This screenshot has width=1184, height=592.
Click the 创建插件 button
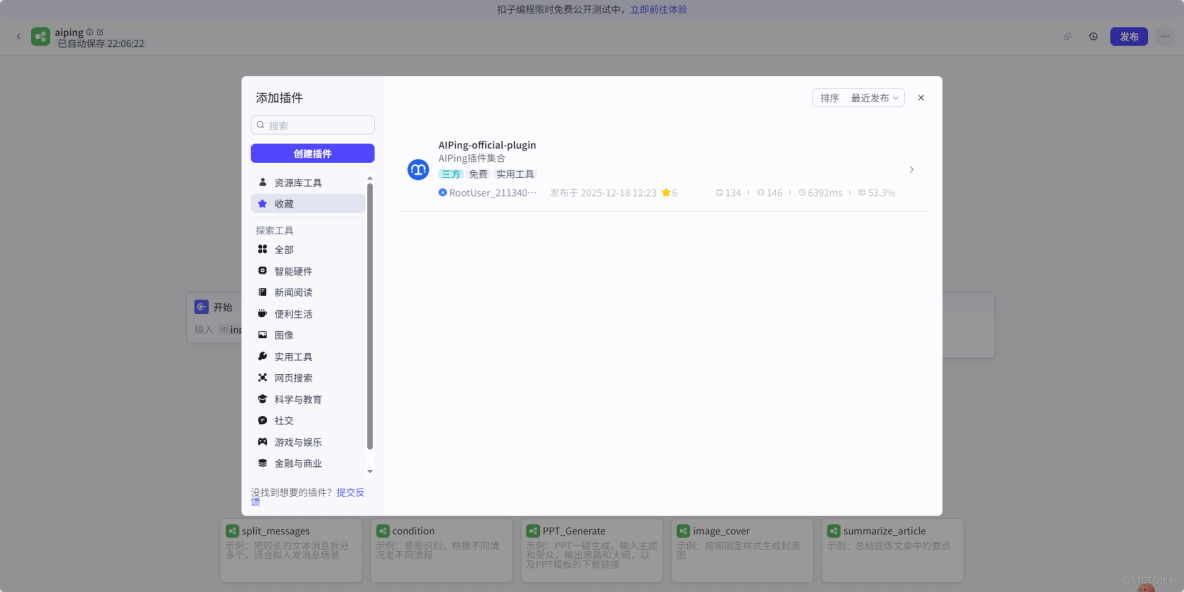coord(312,152)
